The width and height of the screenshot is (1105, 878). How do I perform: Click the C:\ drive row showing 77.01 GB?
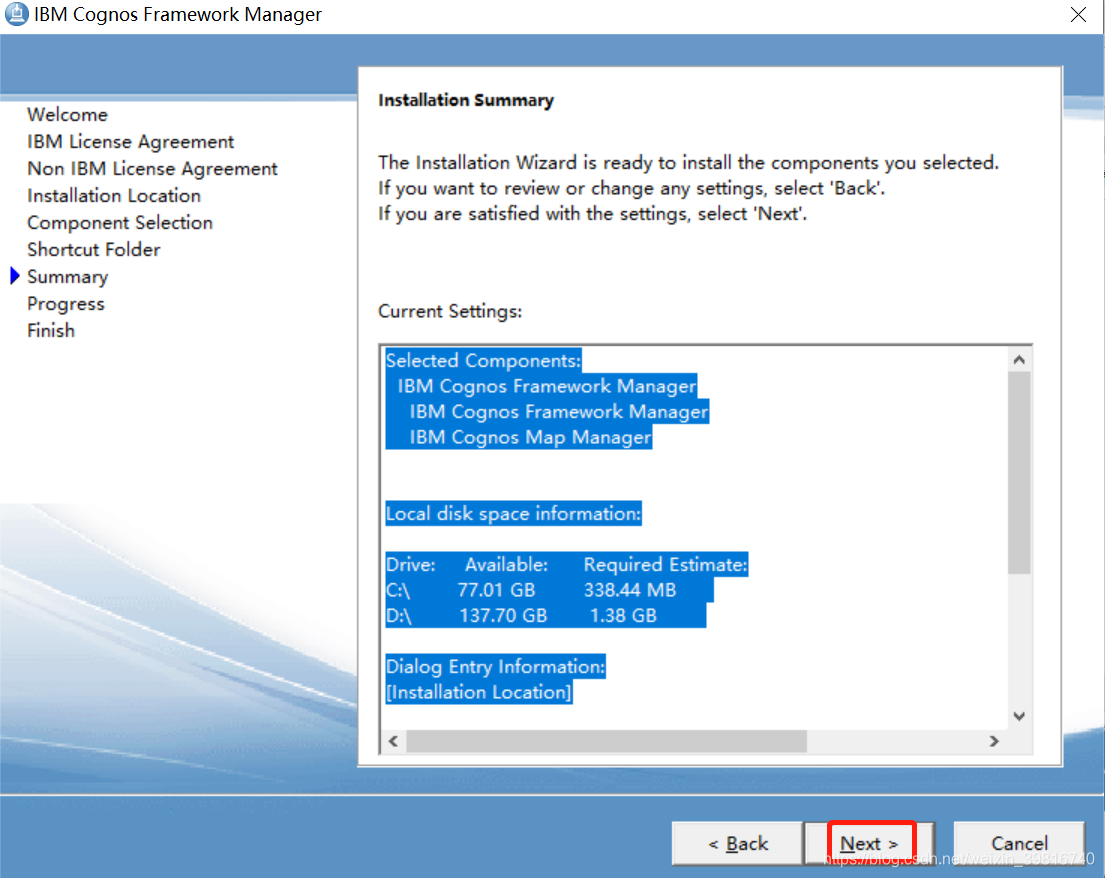tap(549, 590)
